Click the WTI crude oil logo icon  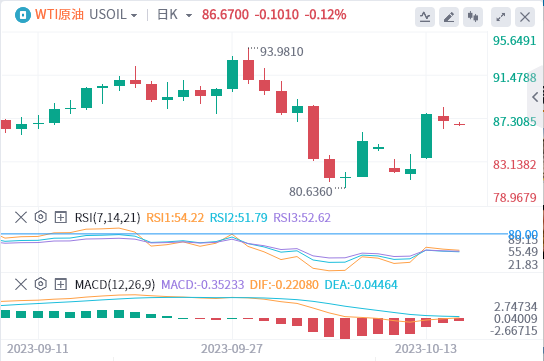(x=23, y=15)
